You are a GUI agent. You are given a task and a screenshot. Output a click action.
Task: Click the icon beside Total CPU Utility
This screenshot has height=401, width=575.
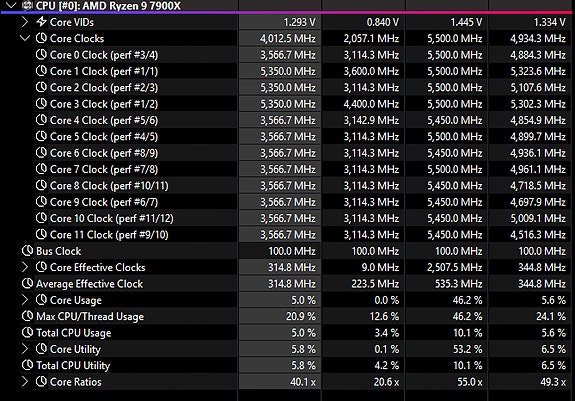point(28,365)
